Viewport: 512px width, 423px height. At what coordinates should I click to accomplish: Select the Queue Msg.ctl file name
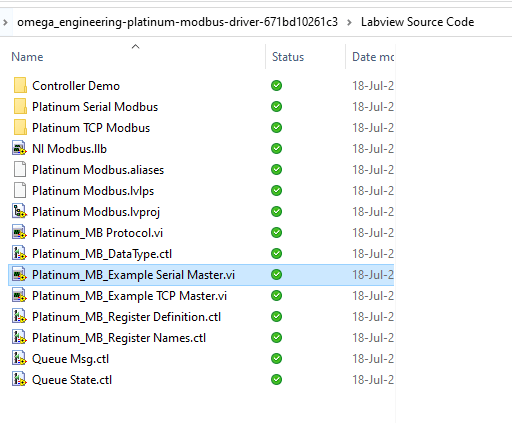(70, 359)
